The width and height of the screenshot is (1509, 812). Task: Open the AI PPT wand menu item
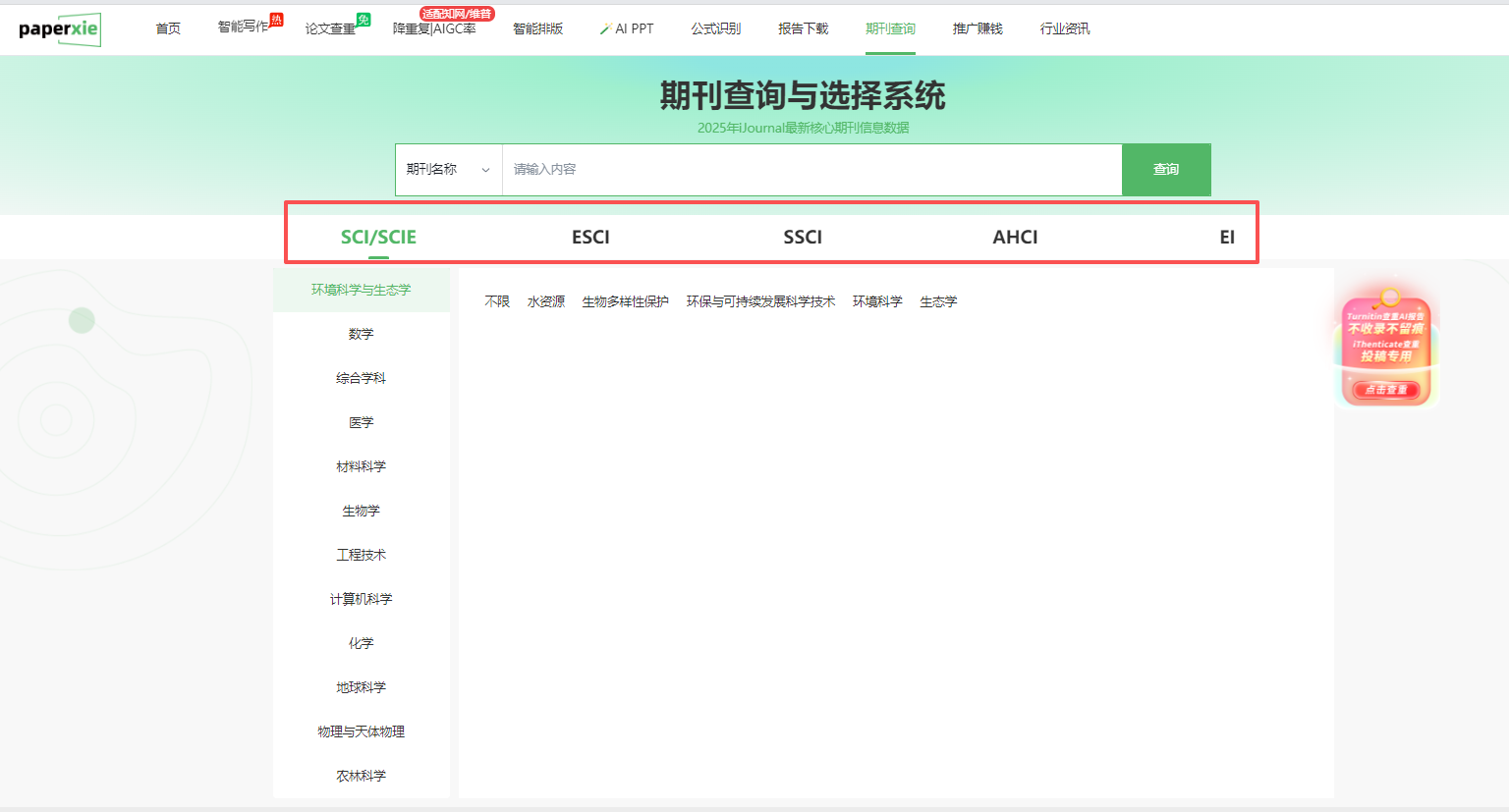(x=627, y=28)
